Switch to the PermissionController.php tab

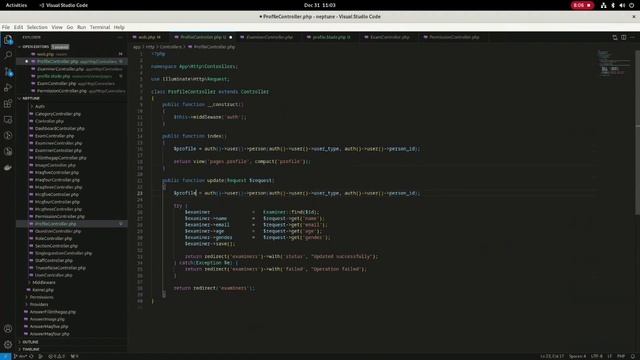coord(454,37)
